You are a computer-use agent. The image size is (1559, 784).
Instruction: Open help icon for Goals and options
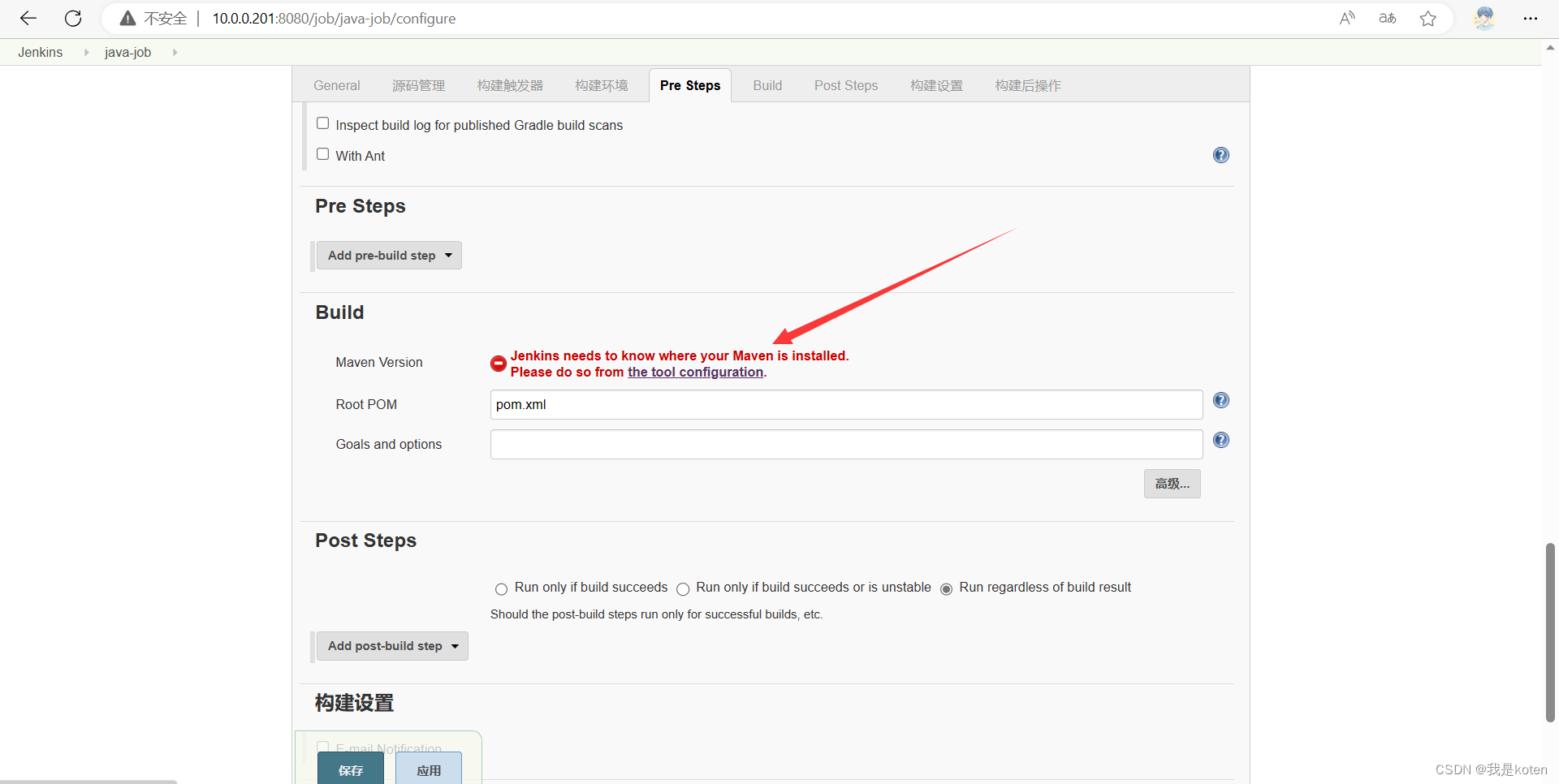pyautogui.click(x=1220, y=440)
